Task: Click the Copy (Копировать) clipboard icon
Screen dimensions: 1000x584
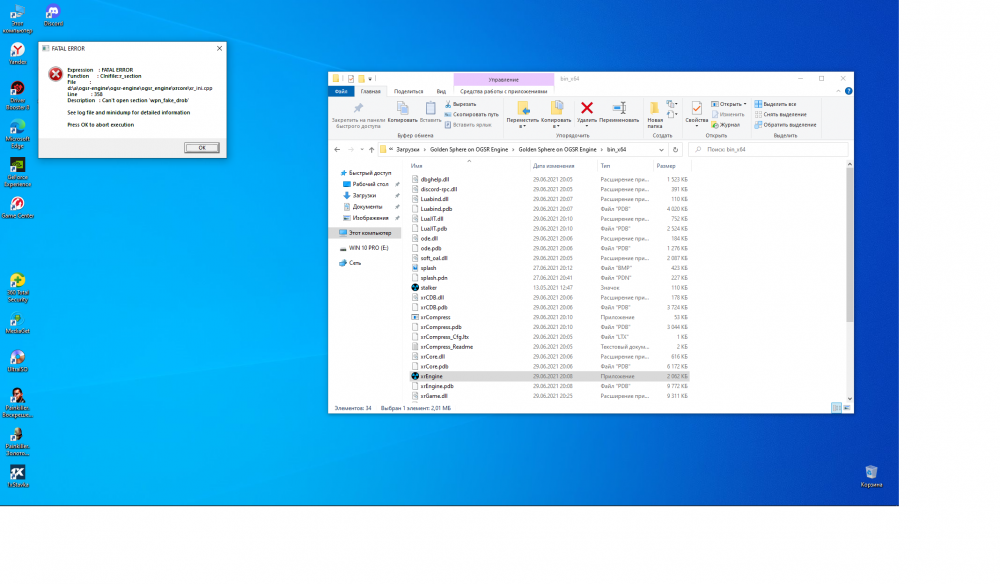Action: coord(402,109)
